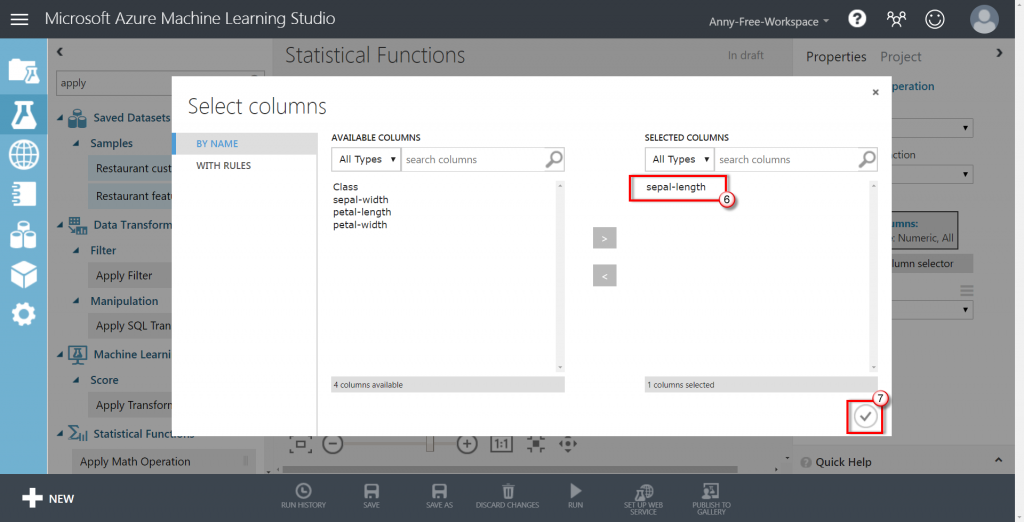This screenshot has width=1024, height=522.
Task: Set canvas zoom to 1:1
Action: [x=502, y=444]
